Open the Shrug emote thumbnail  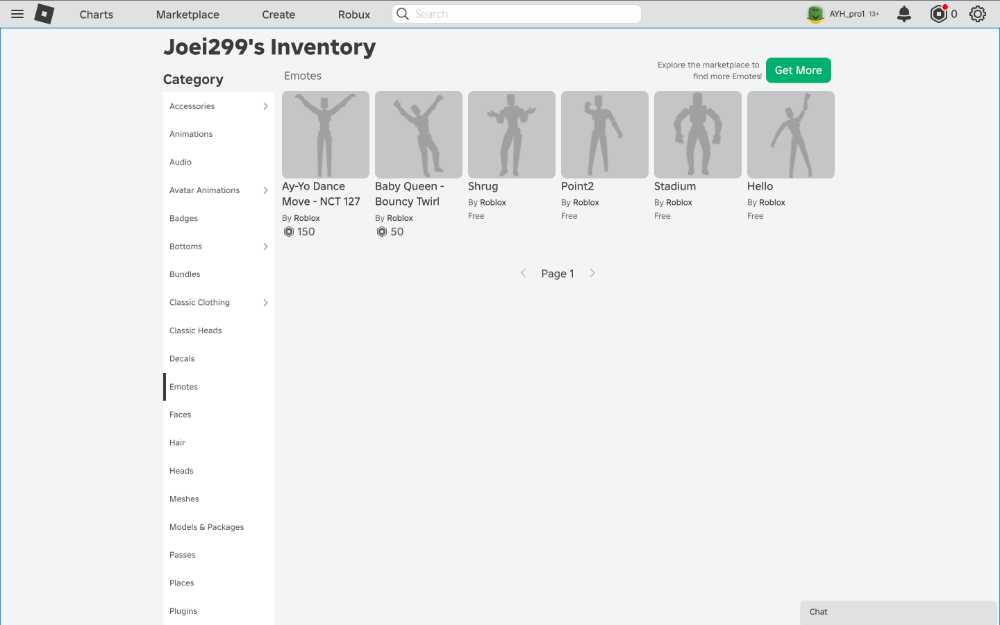[x=511, y=135]
